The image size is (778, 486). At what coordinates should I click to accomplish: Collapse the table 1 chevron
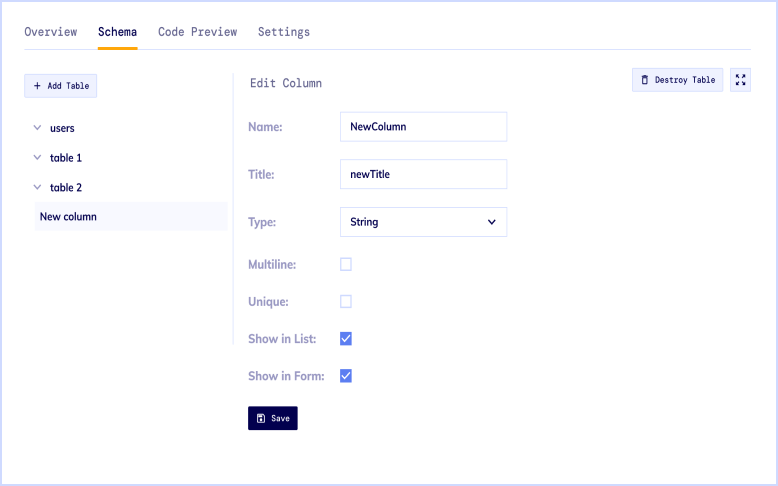[37, 158]
